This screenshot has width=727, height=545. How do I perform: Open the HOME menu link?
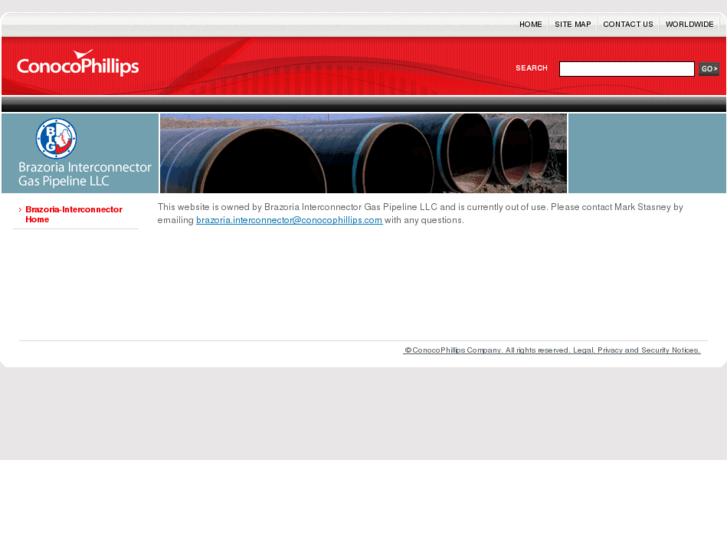click(530, 24)
